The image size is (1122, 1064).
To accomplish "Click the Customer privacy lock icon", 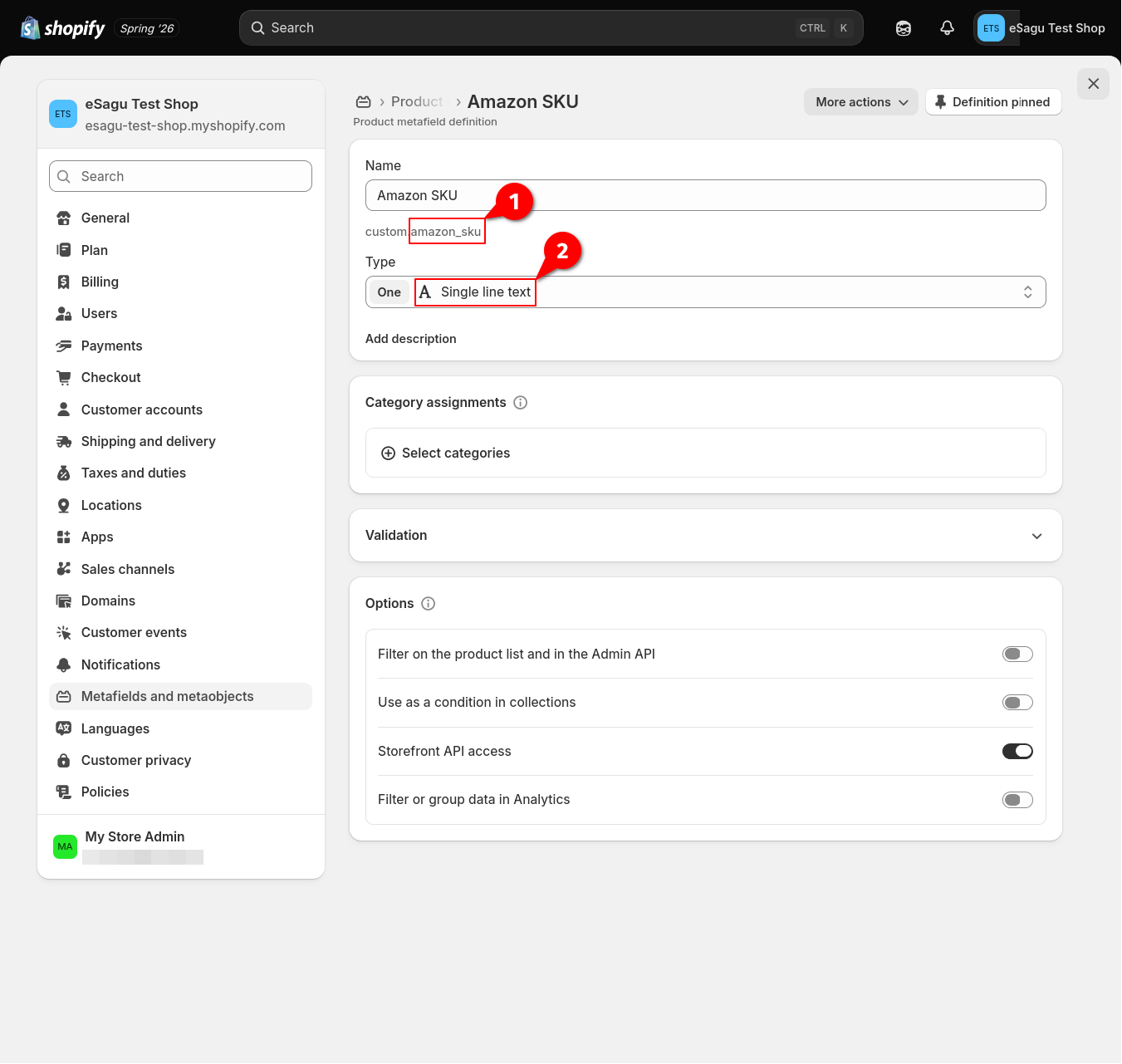I will (64, 761).
